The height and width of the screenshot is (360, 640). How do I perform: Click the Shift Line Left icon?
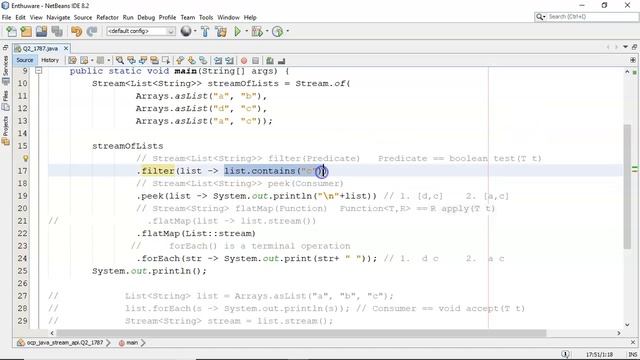pyautogui.click(x=218, y=60)
